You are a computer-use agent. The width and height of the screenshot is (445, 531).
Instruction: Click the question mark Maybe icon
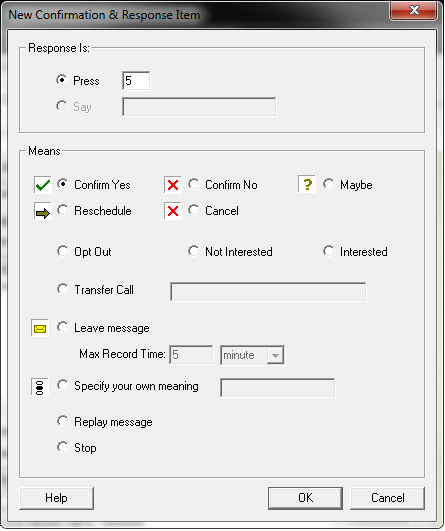click(307, 184)
